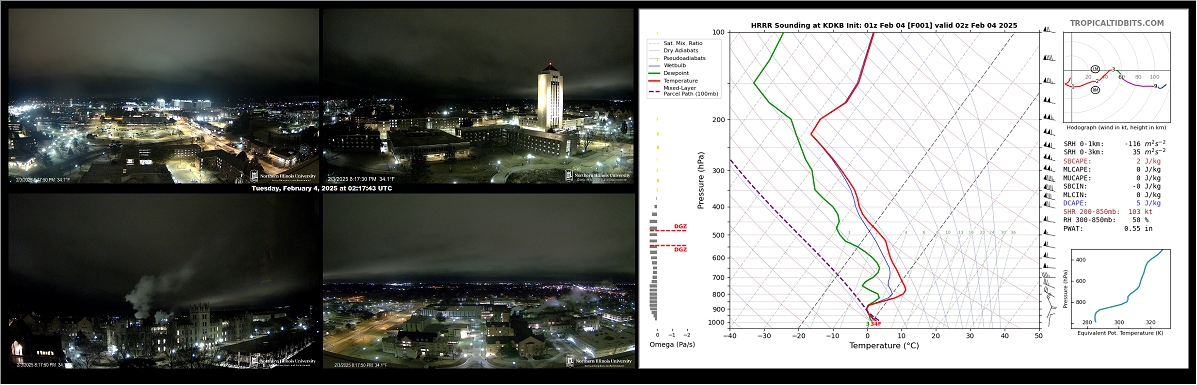
Task: Open the TROPICALTIDBITS.COM link
Action: click(1117, 24)
